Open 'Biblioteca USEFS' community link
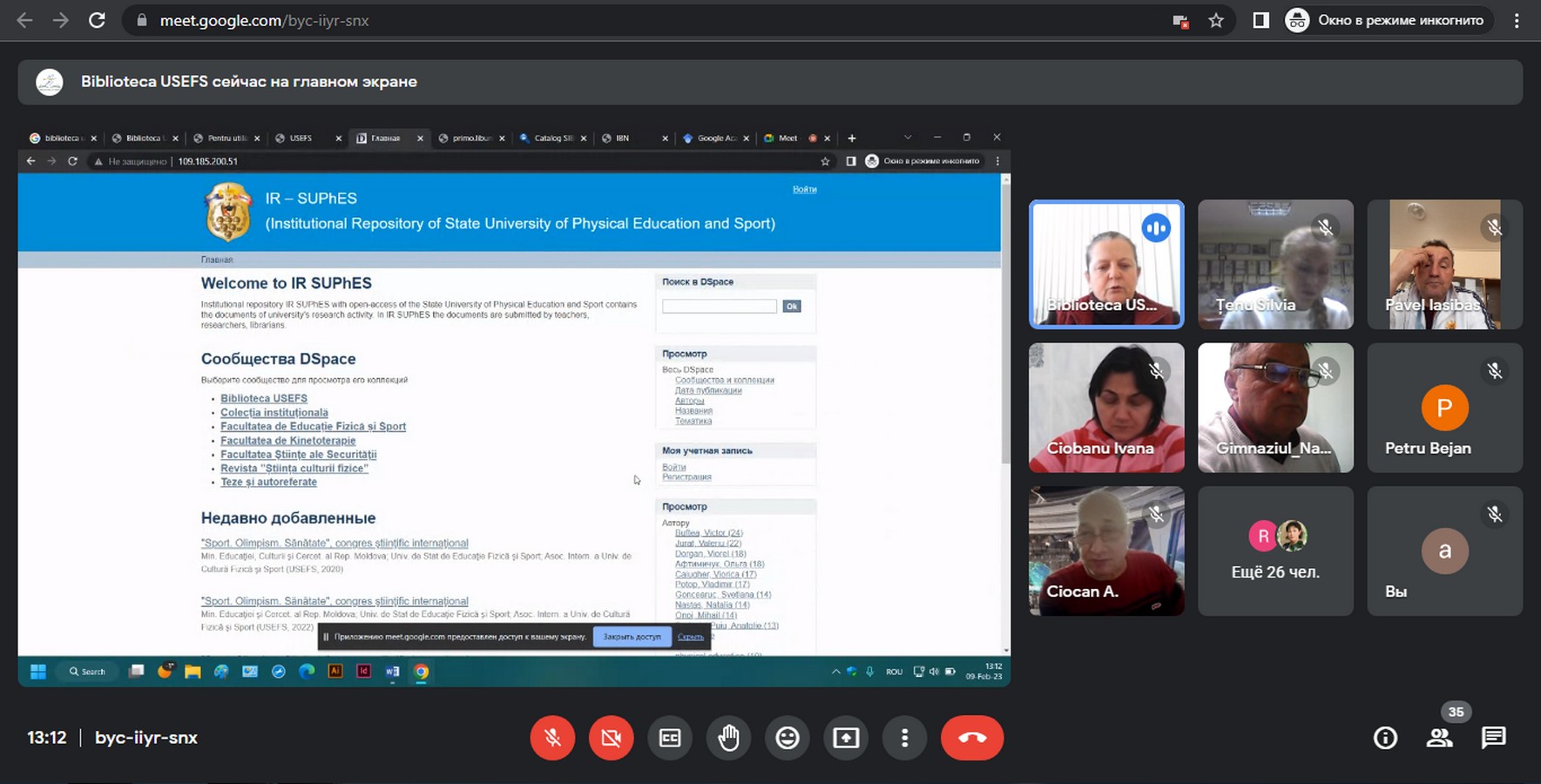This screenshot has width=1541, height=784. (x=264, y=398)
